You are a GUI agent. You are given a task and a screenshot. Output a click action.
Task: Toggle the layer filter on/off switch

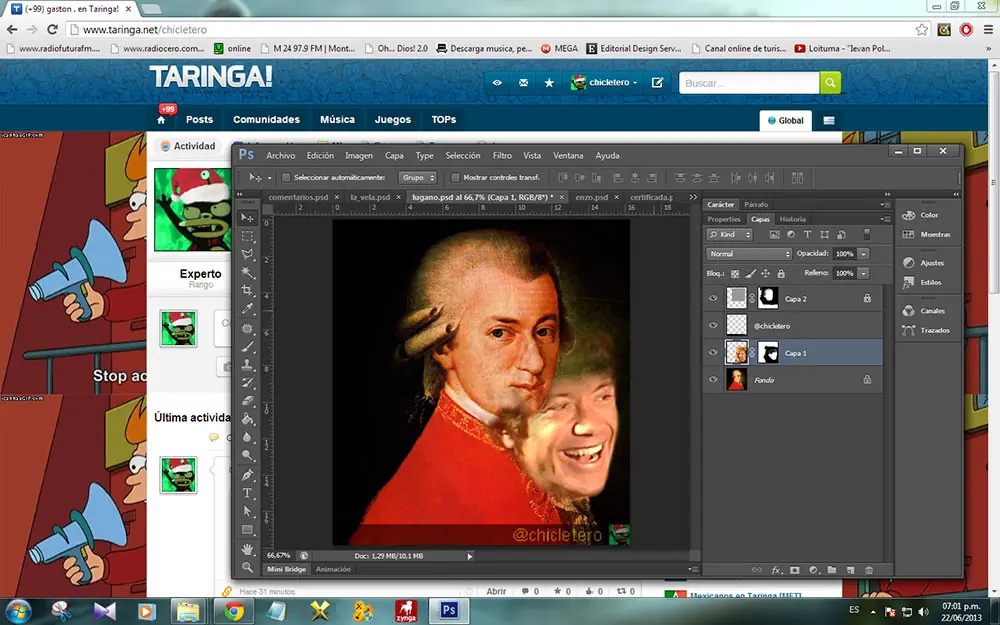click(x=867, y=235)
